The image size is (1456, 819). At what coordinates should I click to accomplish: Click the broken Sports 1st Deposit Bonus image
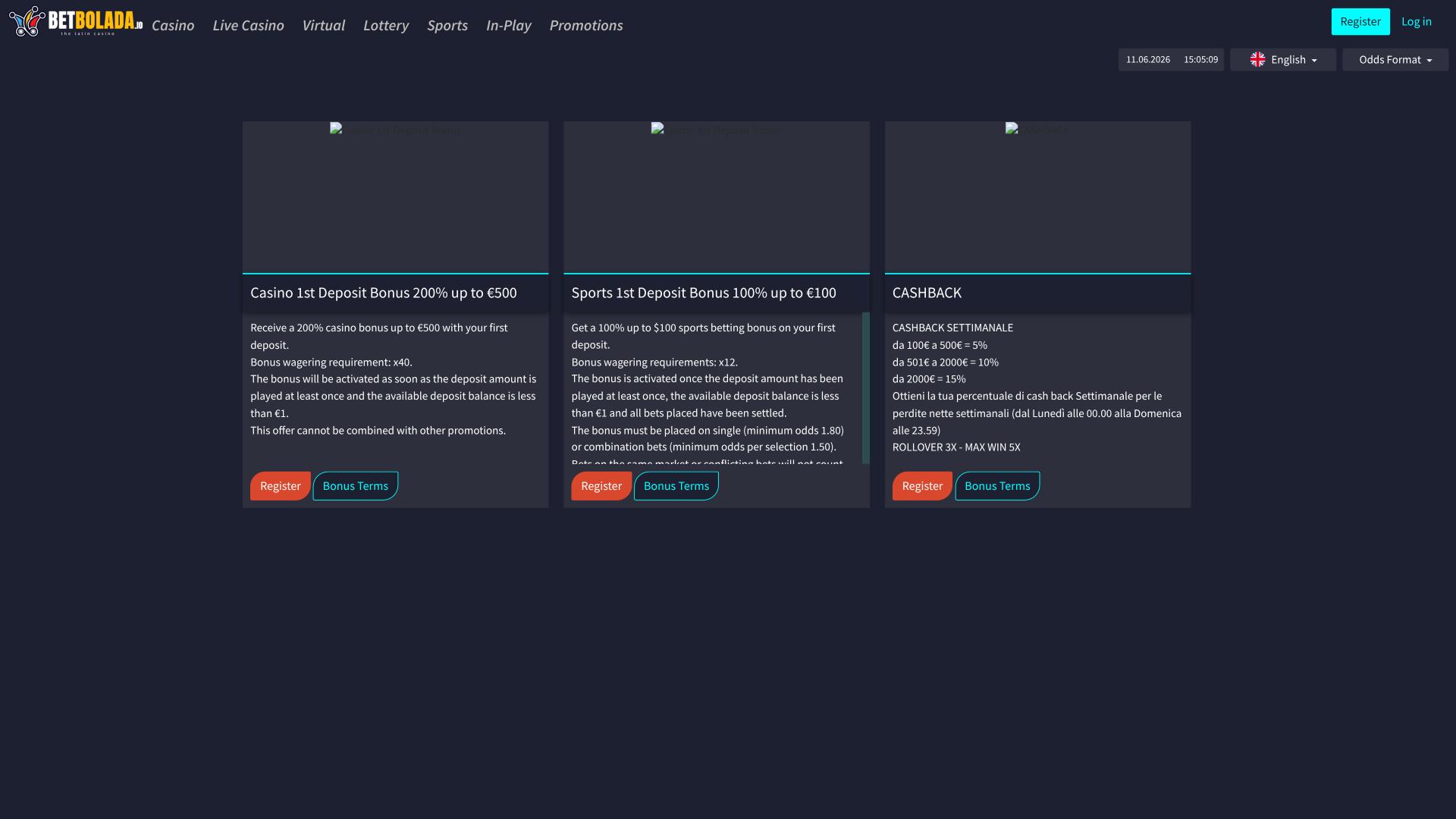(x=716, y=130)
